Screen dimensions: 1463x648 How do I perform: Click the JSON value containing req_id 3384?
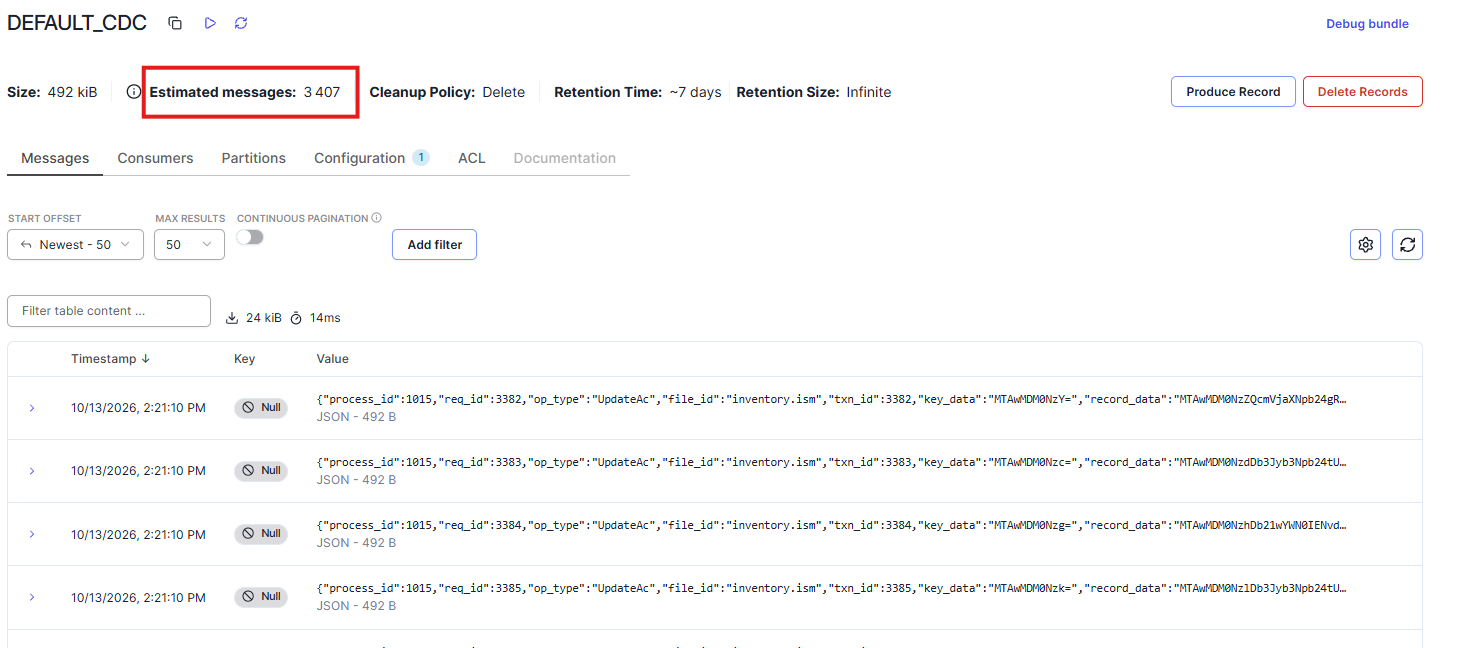(x=832, y=525)
